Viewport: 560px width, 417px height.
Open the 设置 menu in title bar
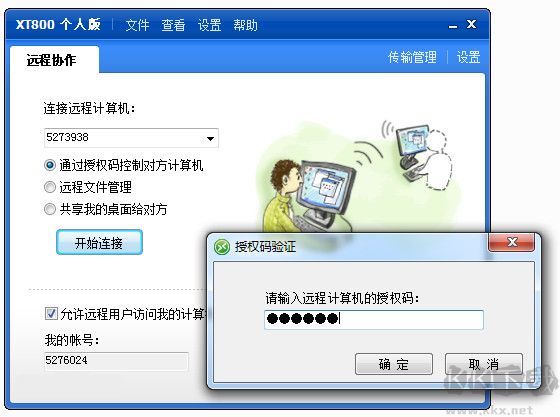point(209,25)
